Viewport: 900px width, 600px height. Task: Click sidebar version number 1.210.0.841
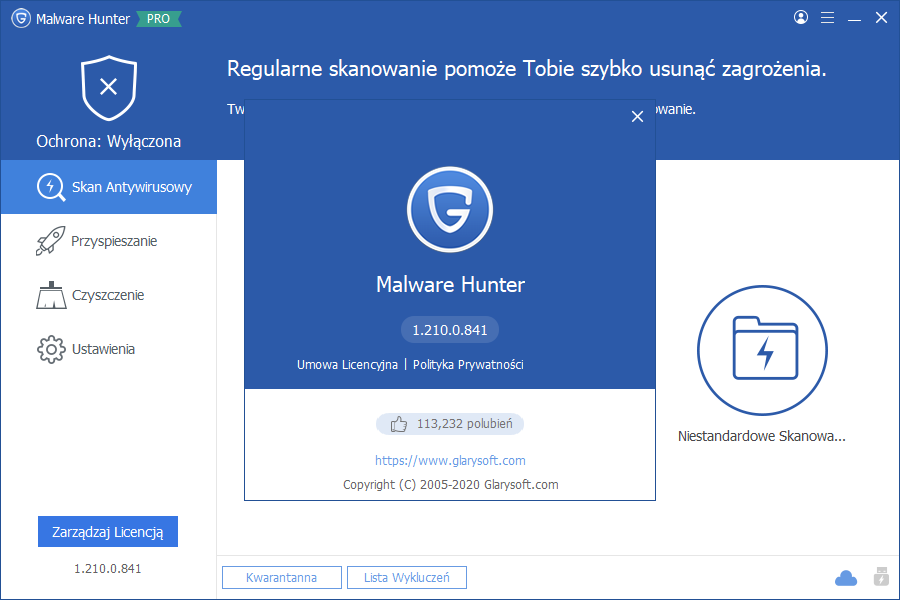tap(108, 568)
